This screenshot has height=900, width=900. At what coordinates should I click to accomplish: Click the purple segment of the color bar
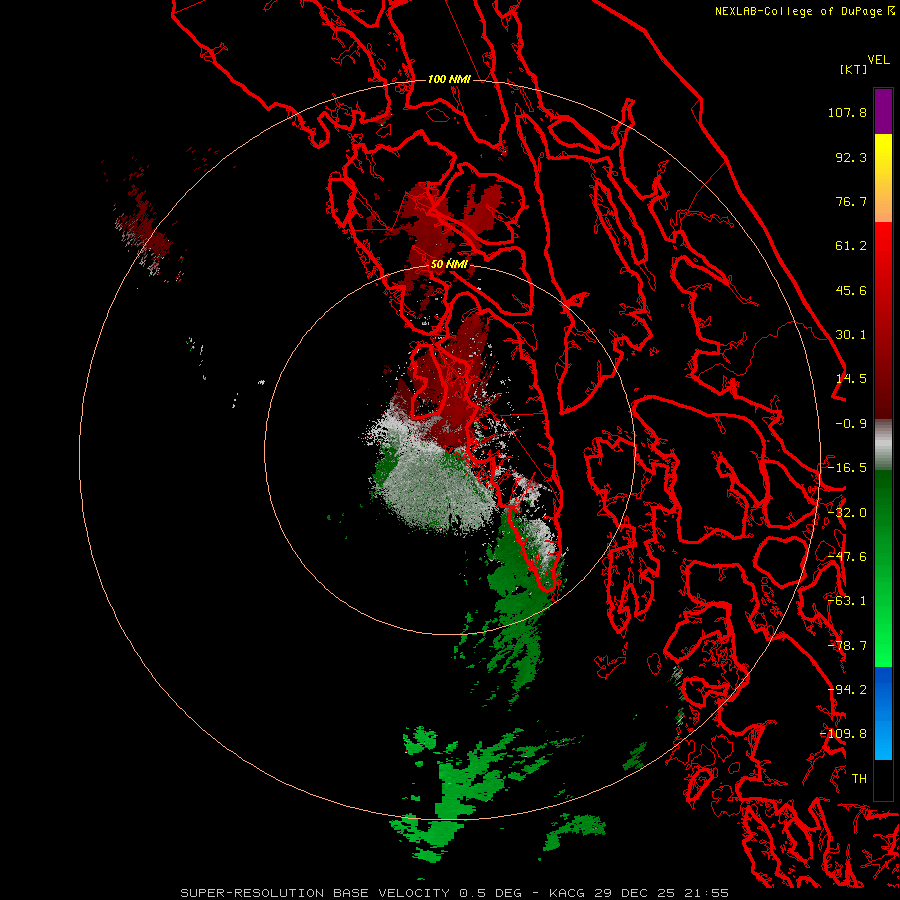[x=883, y=111]
